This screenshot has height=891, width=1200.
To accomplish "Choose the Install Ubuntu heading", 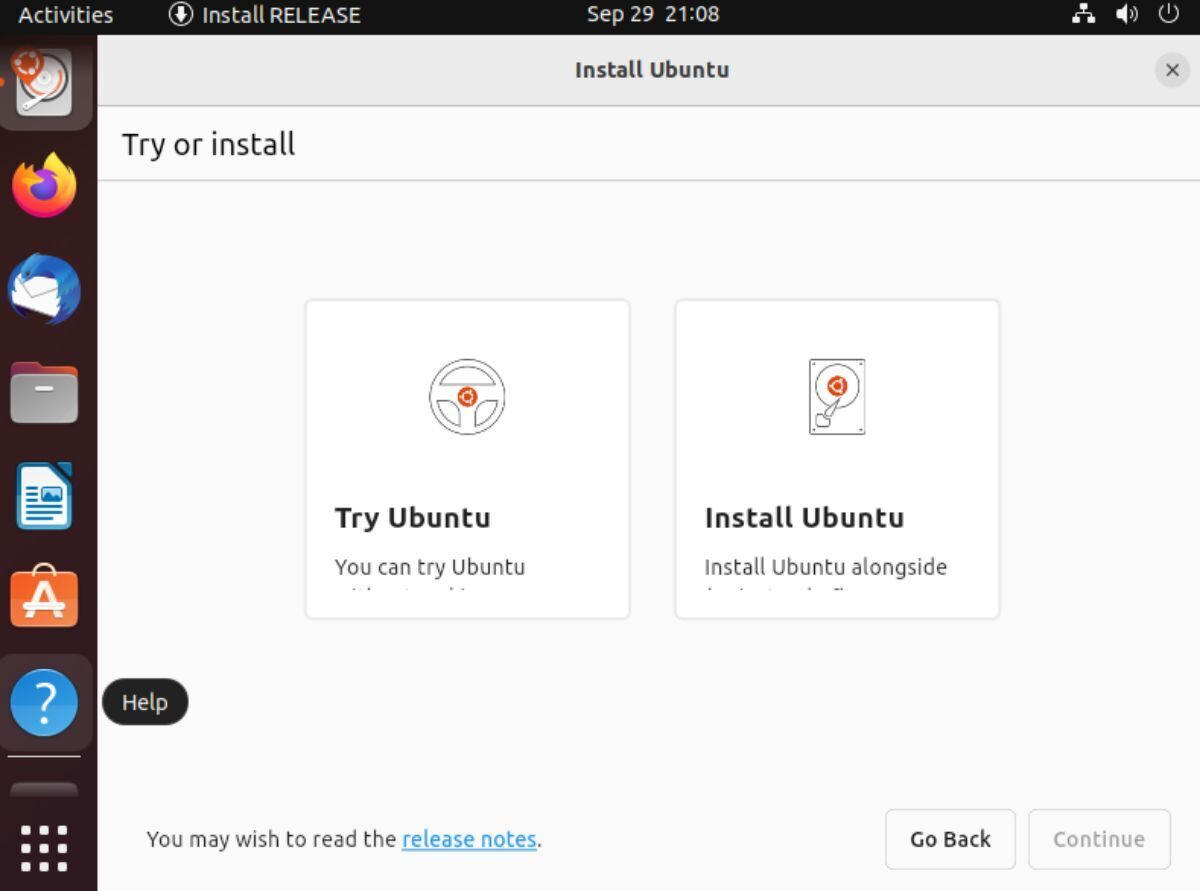I will [804, 518].
